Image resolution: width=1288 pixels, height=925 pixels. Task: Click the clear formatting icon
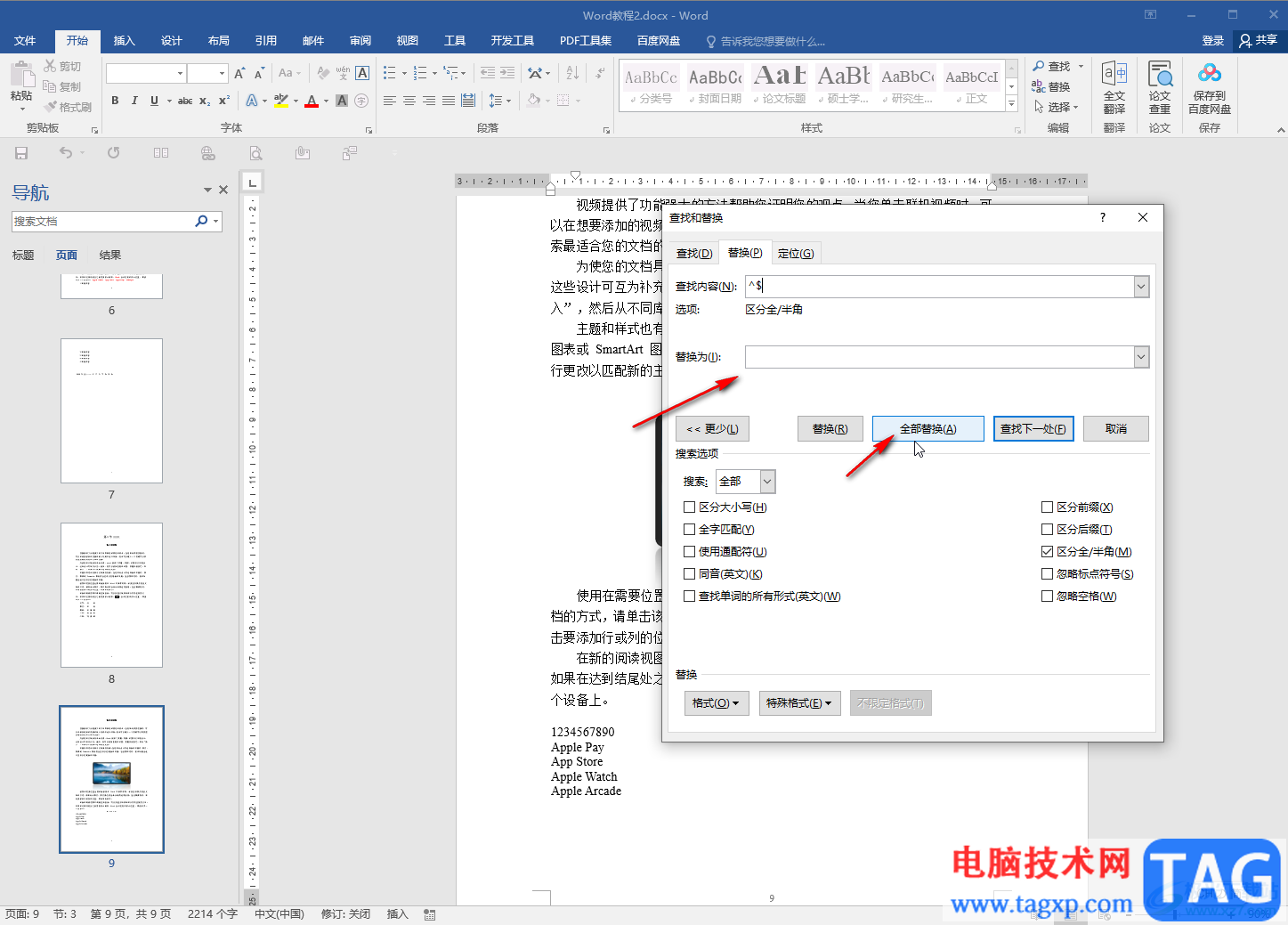click(324, 73)
